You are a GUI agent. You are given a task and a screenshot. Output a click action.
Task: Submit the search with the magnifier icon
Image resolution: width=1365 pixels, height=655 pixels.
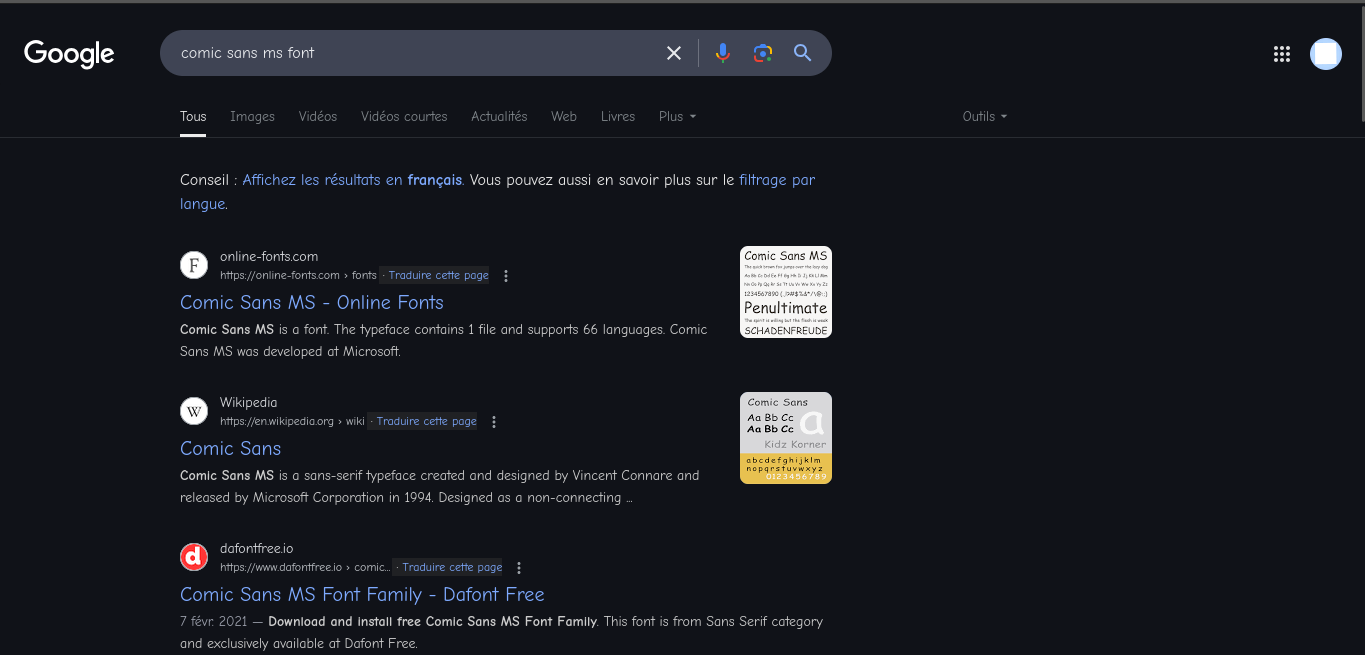coord(802,53)
